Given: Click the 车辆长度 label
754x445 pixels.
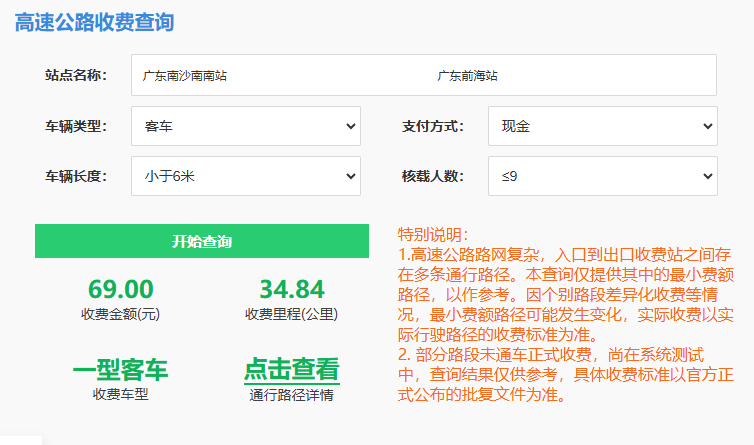Looking at the screenshot, I should (76, 176).
